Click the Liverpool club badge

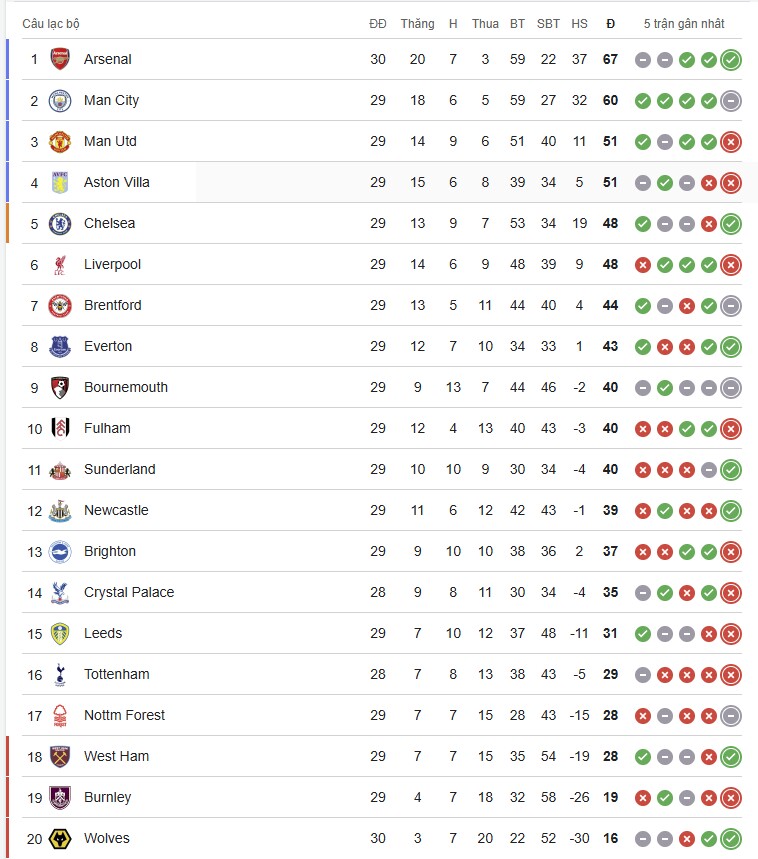[61, 264]
